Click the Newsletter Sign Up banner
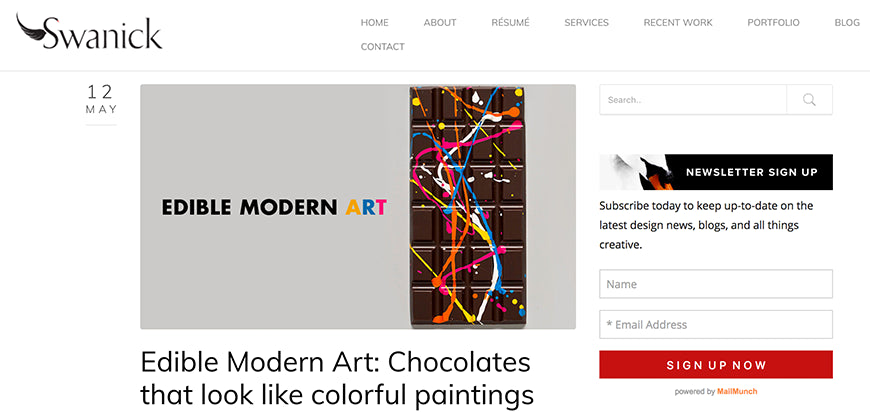The height and width of the screenshot is (420, 870). coord(716,172)
